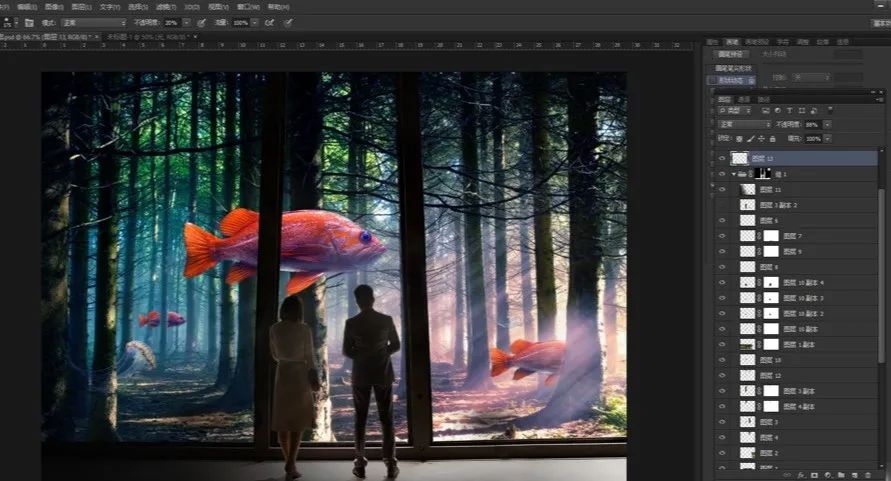
Task: Click the Brush Presets button (画笔预设)
Action: tap(731, 54)
